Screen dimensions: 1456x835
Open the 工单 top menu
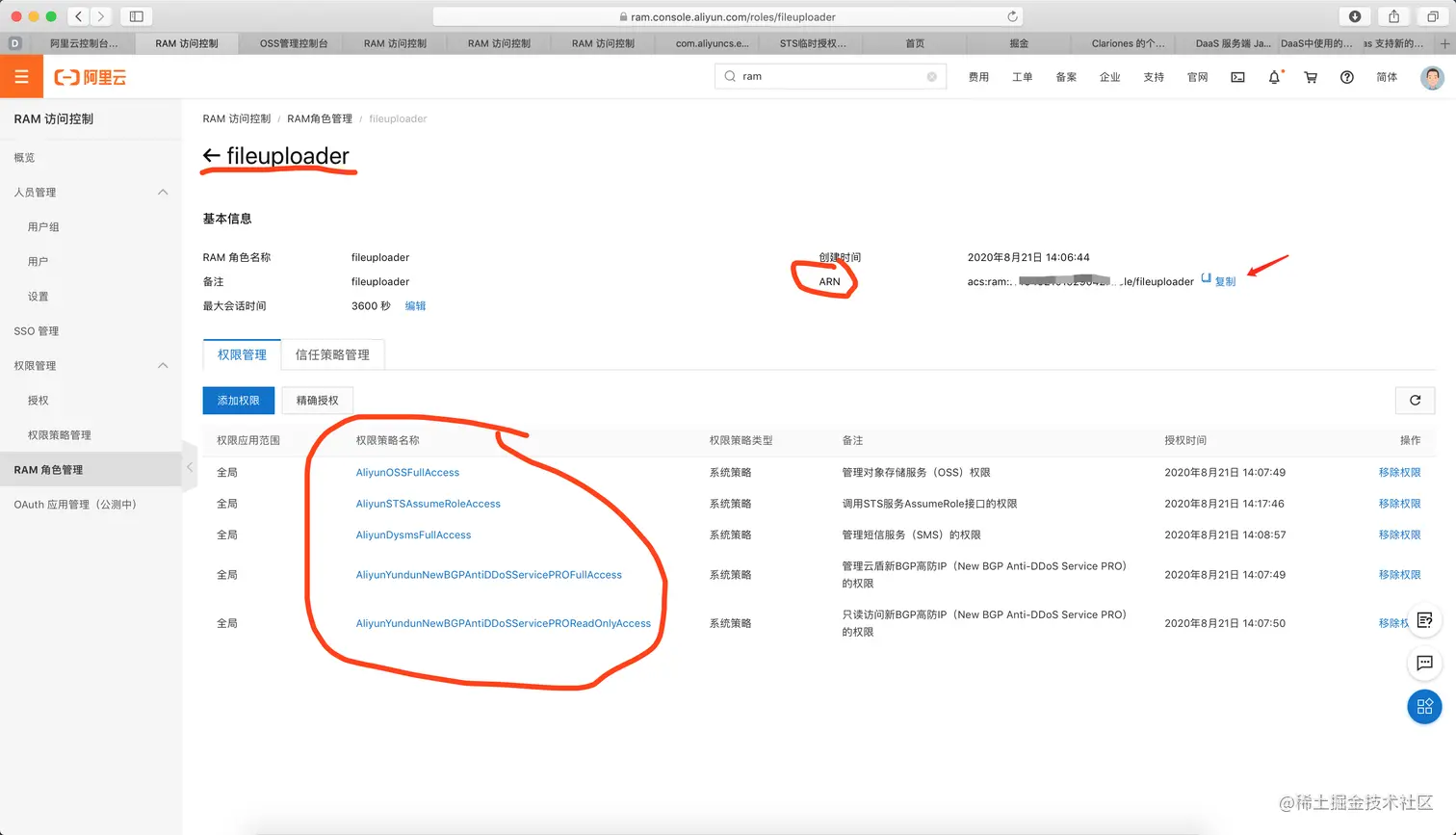click(x=1023, y=77)
